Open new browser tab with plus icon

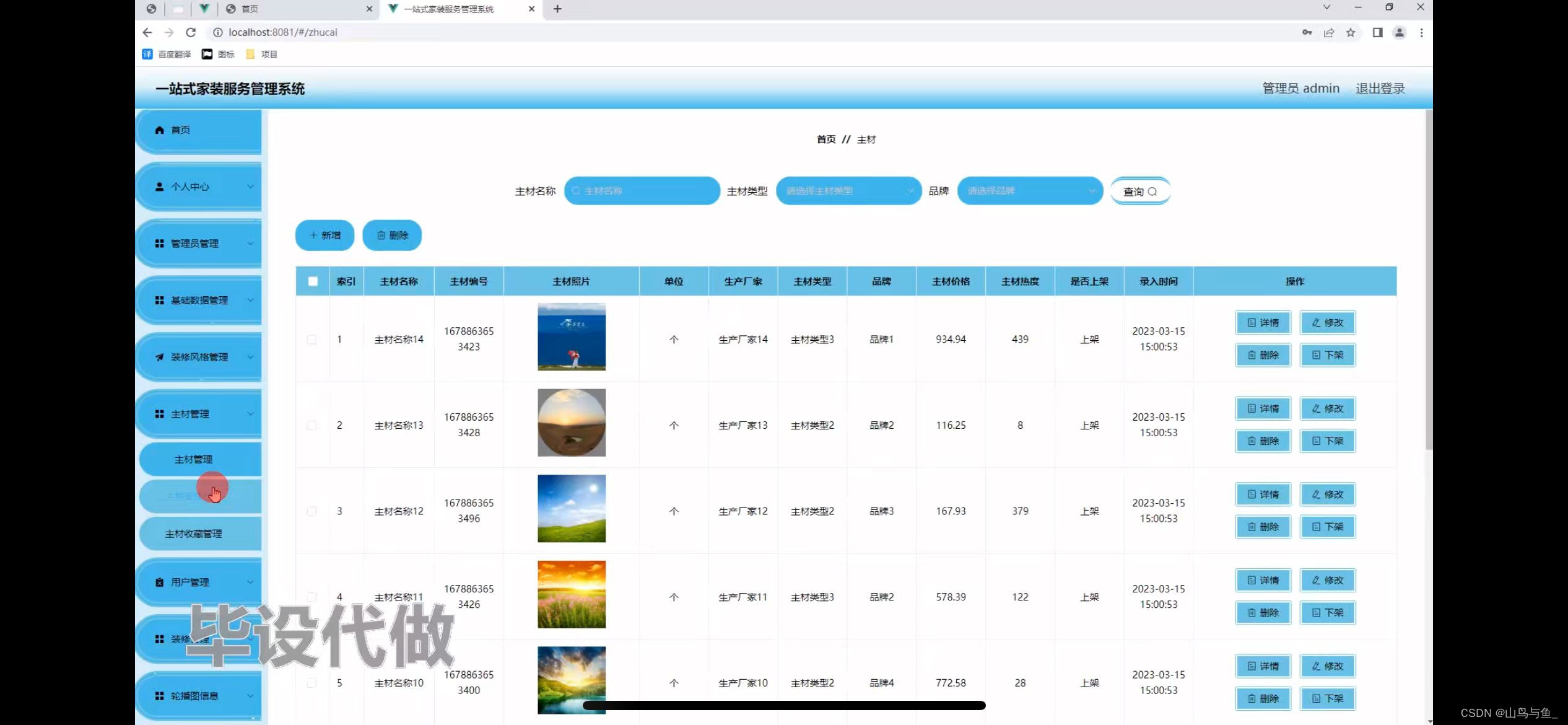click(x=557, y=9)
